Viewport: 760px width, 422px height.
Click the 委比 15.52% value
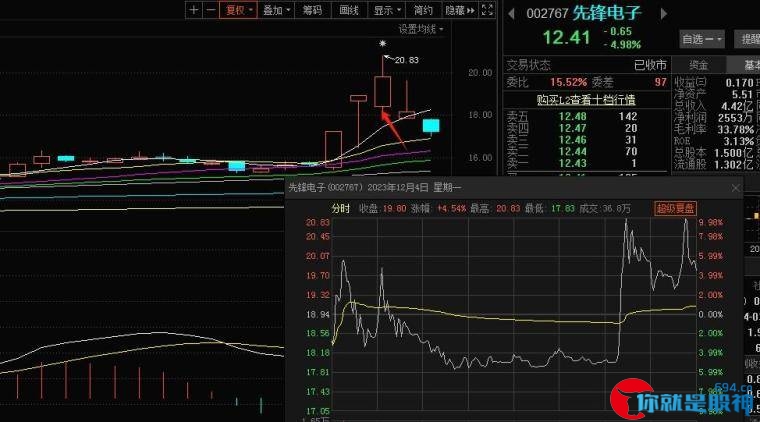[x=568, y=82]
